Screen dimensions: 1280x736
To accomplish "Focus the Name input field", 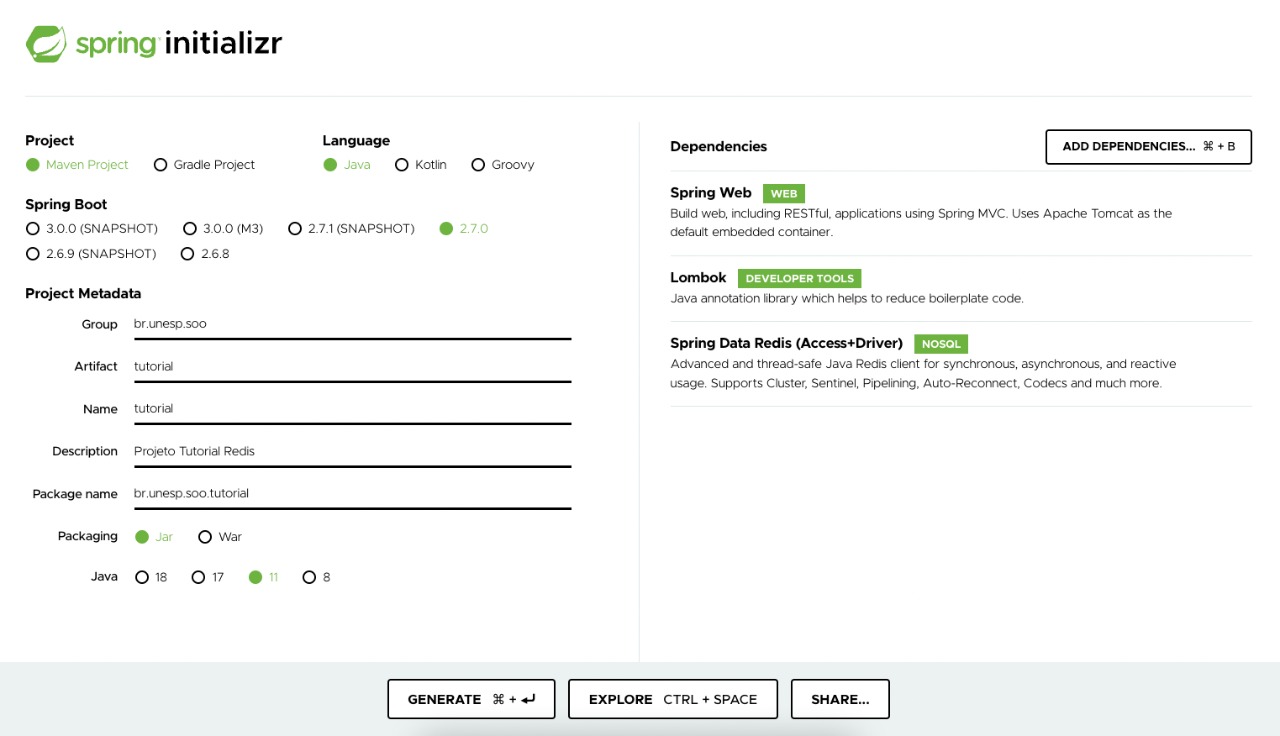I will point(352,408).
